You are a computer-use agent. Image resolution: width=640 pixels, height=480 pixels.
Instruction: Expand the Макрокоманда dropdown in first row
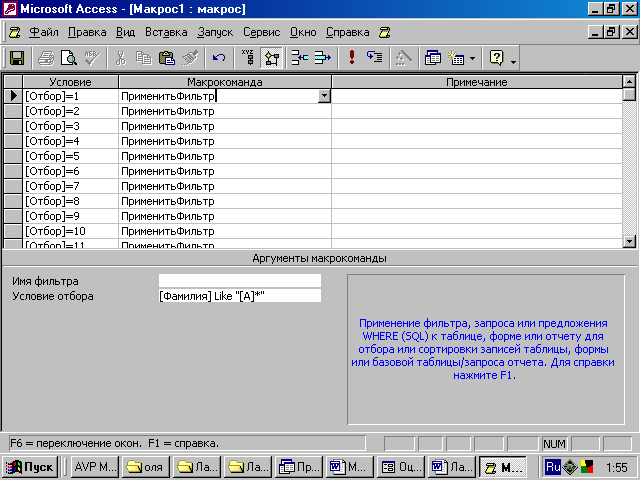point(324,96)
